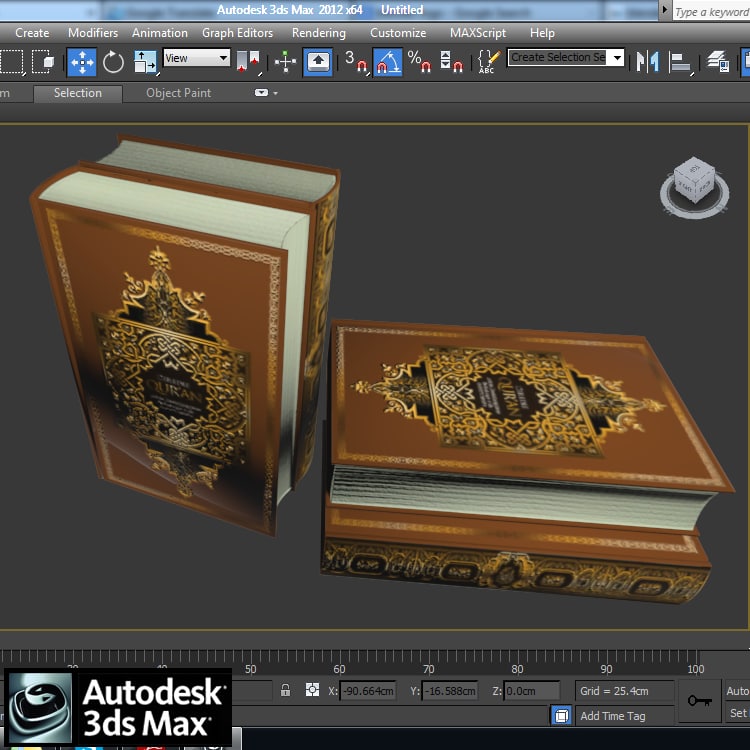This screenshot has width=750, height=750.
Task: Click the Spinner Snap icon
Action: [x=452, y=61]
